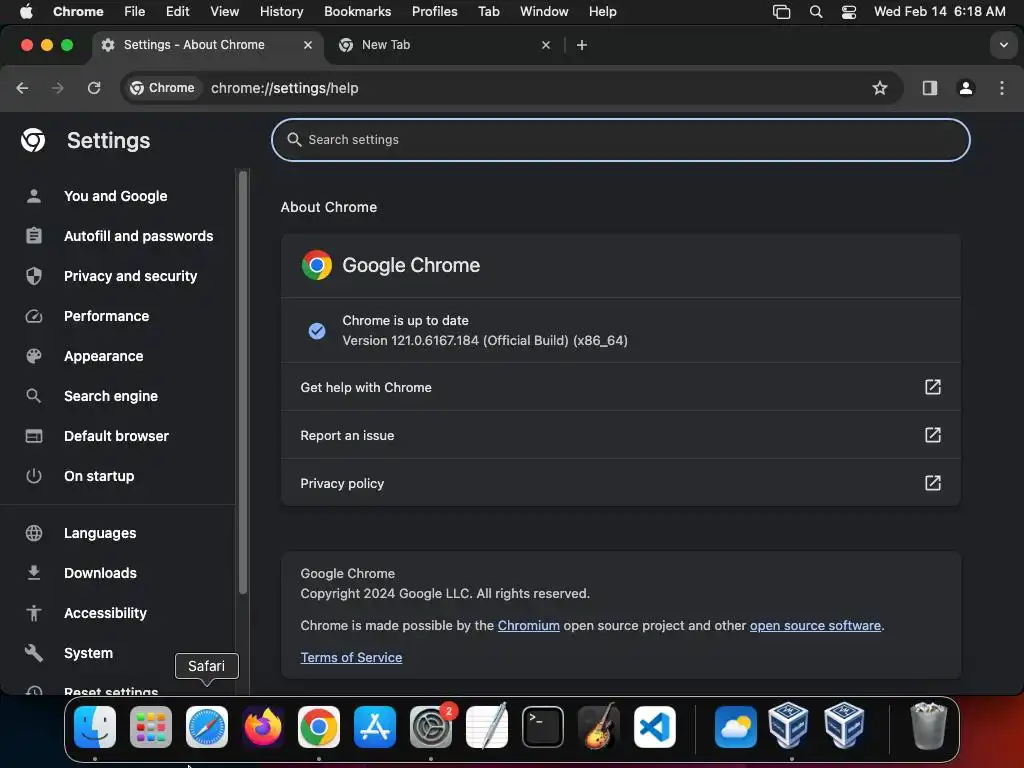
Task: Focus the Search settings field
Action: coord(620,140)
